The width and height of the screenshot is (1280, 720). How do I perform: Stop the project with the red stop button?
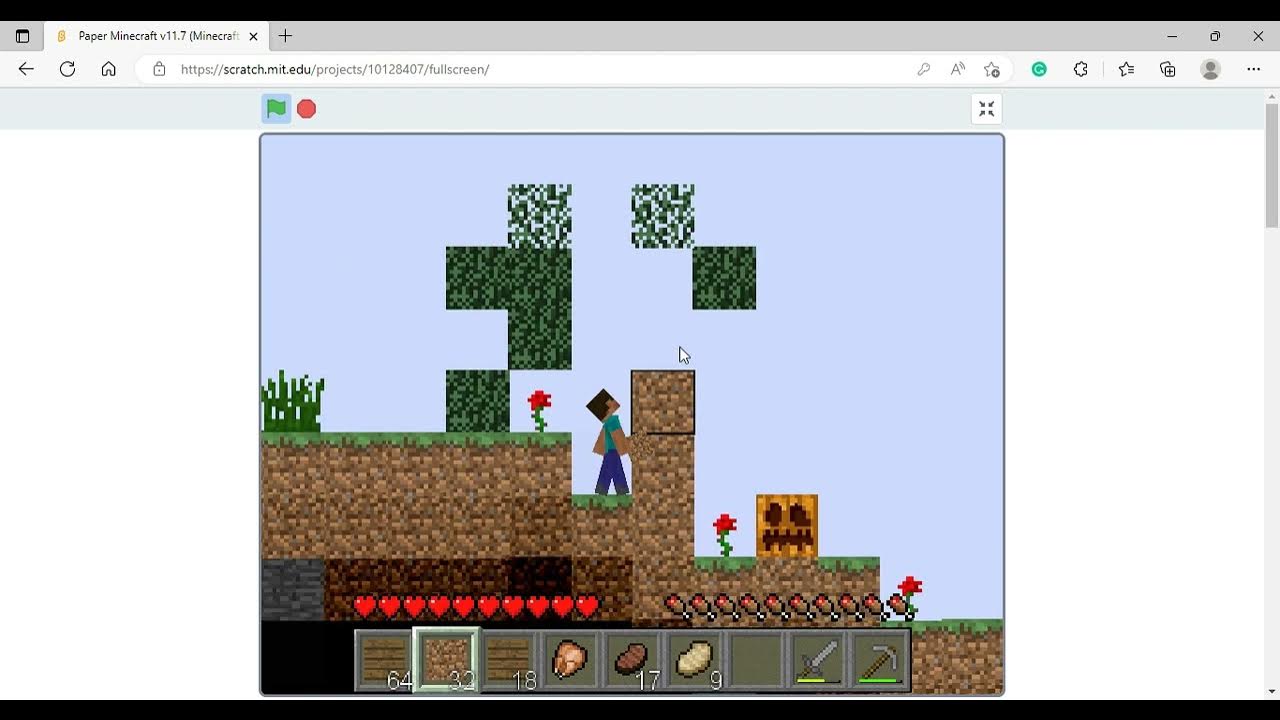[x=307, y=109]
